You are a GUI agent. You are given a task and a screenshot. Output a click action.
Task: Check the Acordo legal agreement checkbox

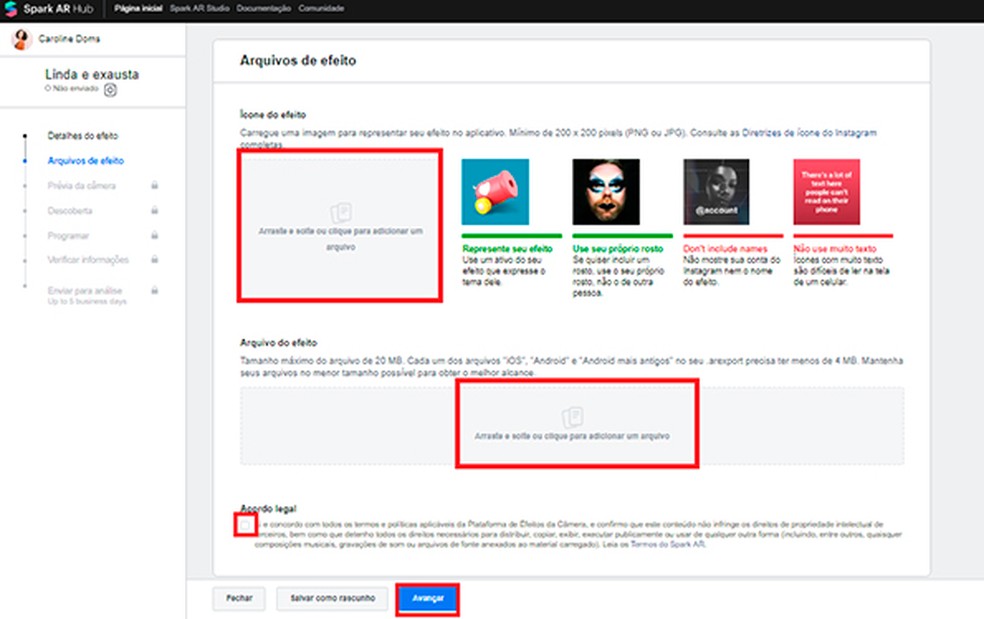pos(245,525)
